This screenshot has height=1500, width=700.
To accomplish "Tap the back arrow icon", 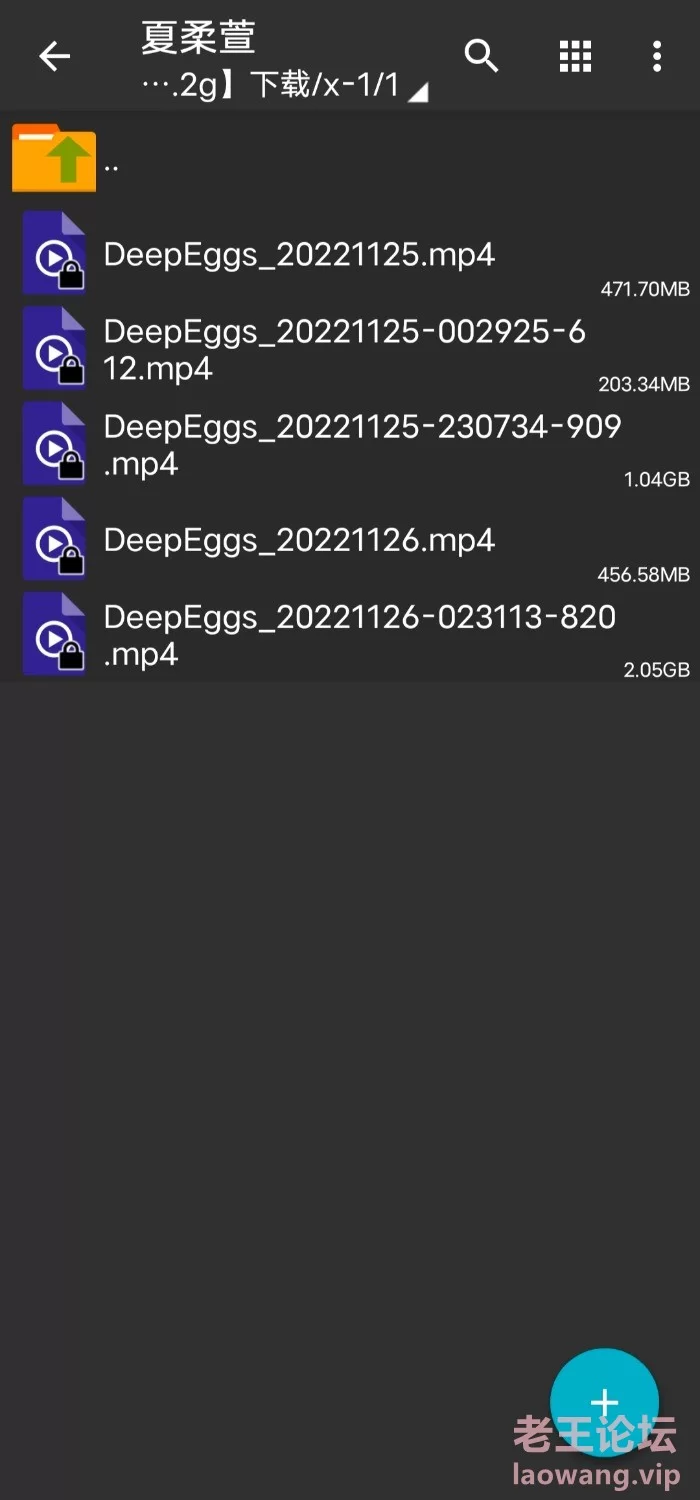I will (55, 56).
